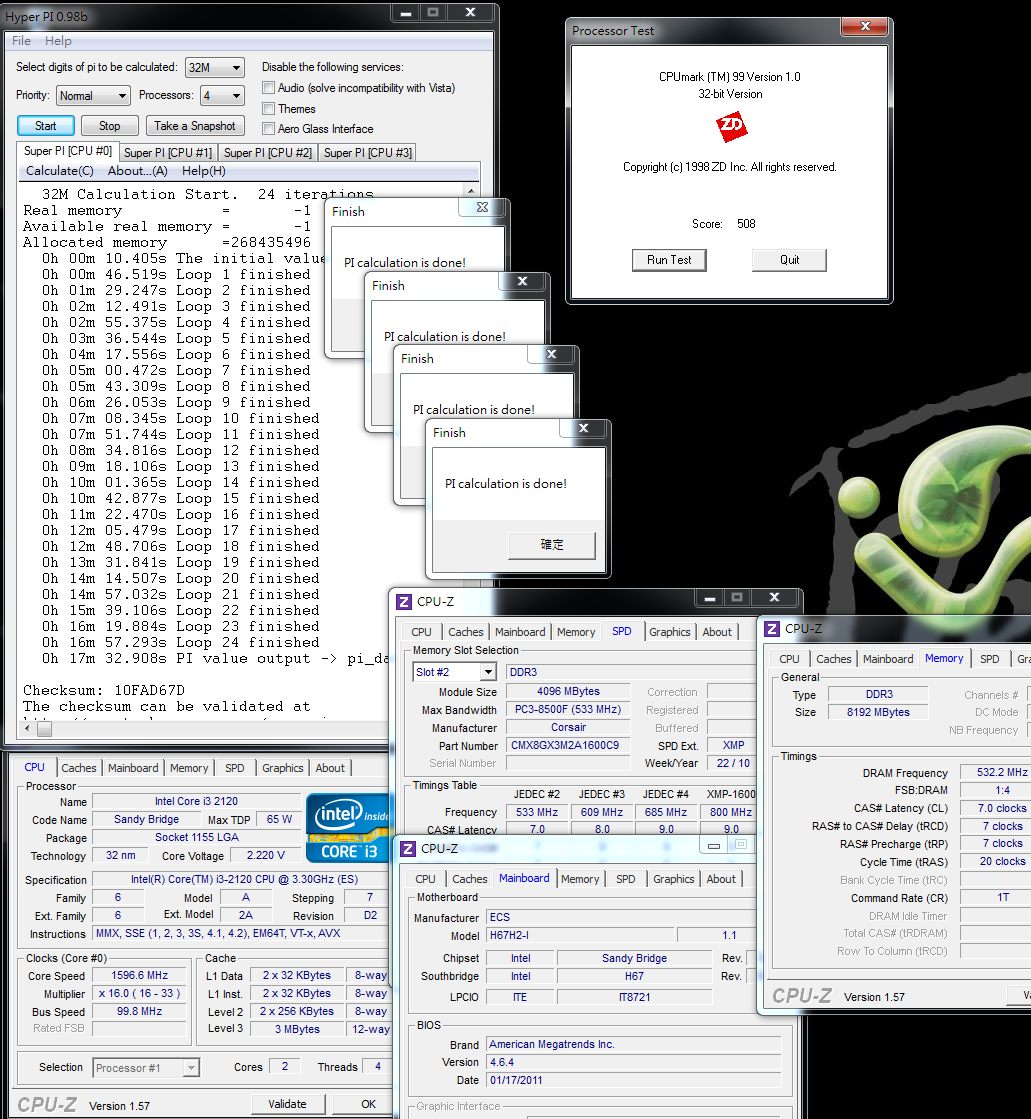
Task: Click the Stop button in Hyper PI
Action: 109,126
